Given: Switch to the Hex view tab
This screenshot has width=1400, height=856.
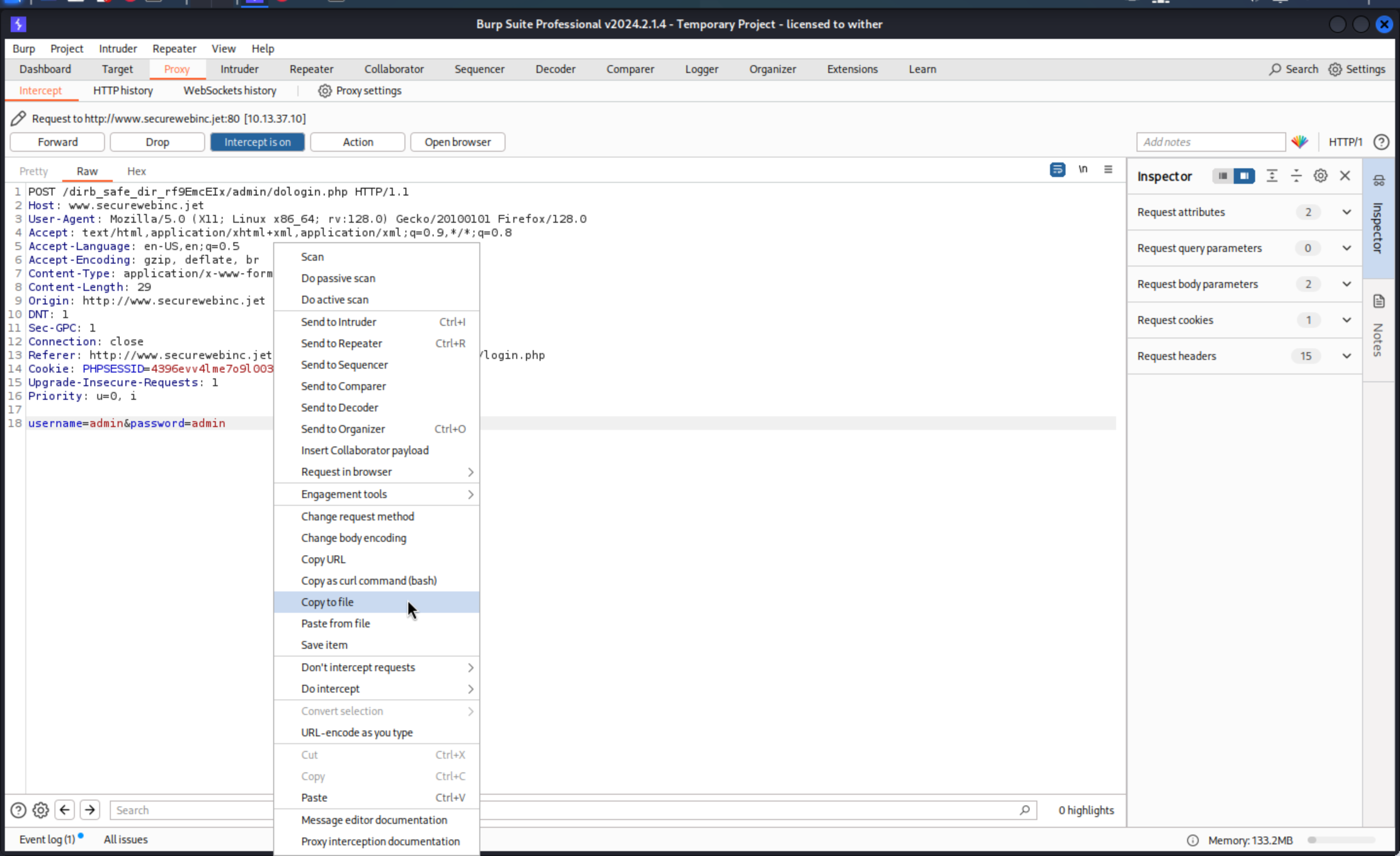Looking at the screenshot, I should 137,171.
